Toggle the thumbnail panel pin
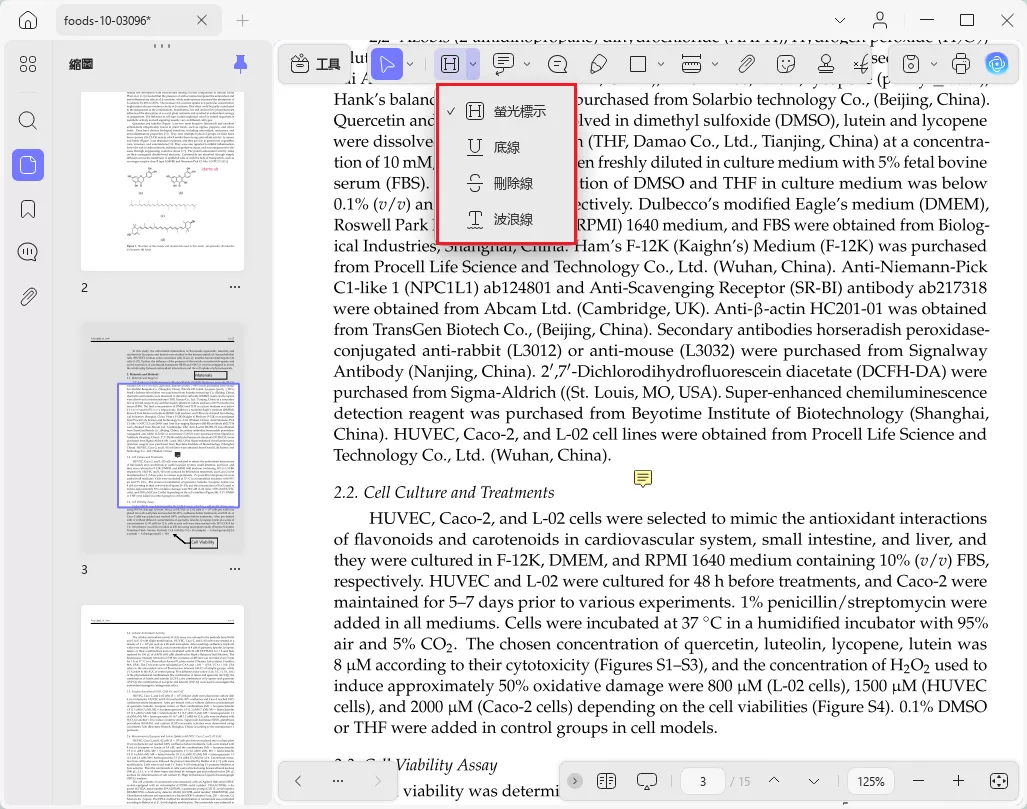The image size is (1027, 809). coord(240,64)
